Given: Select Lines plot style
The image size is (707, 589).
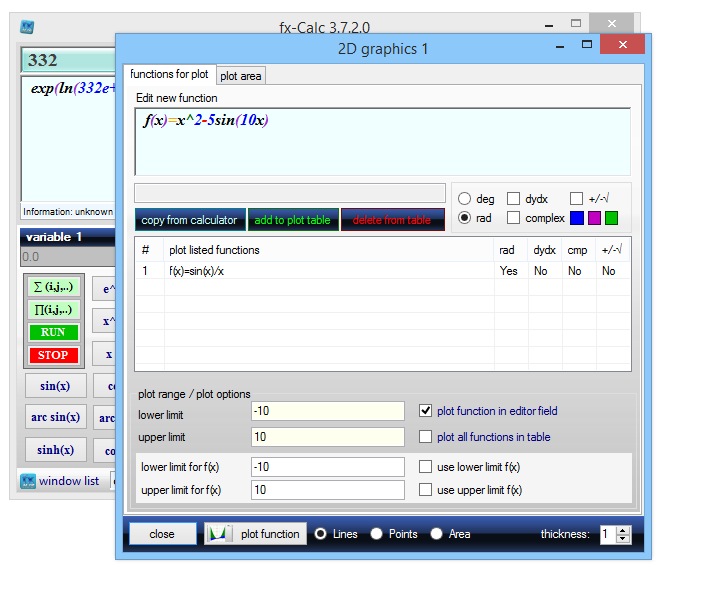Looking at the screenshot, I should click(321, 534).
